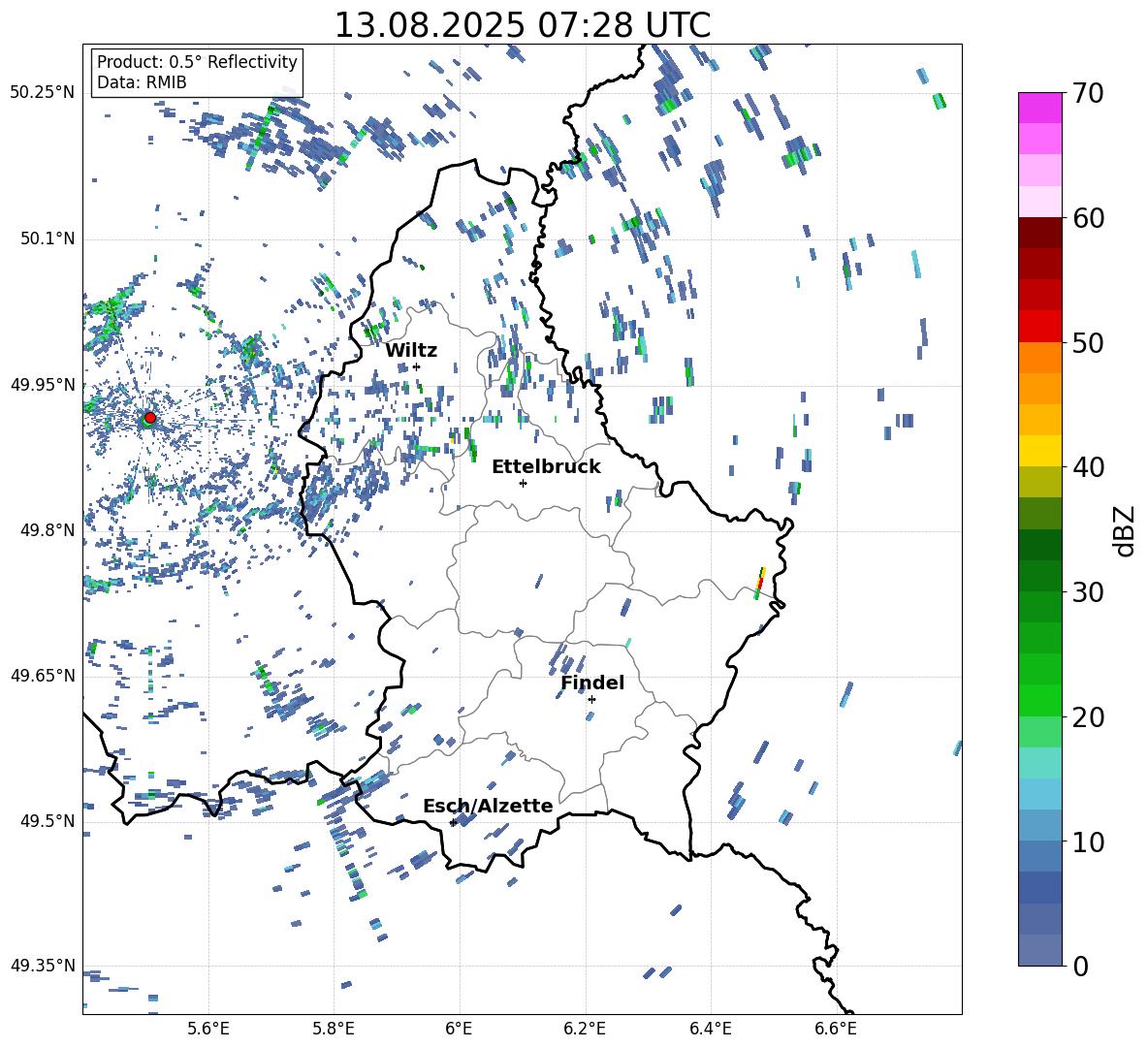Screen dimensions: 1148x1048
Task: Click the colorbar tick value 20
Action: coord(1088,717)
